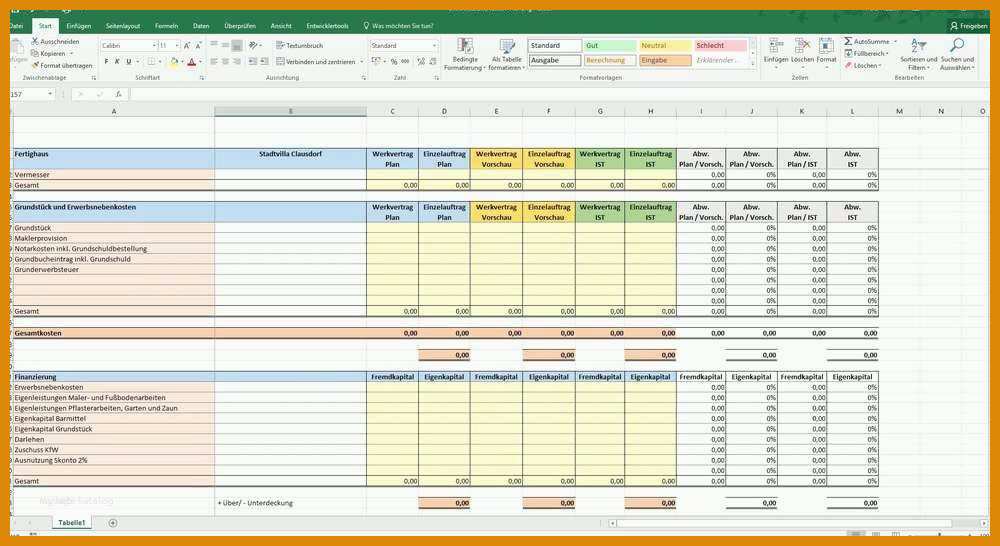Apply thousands separator format (000)
Viewport: 1000px width, 546px height.
405,62
